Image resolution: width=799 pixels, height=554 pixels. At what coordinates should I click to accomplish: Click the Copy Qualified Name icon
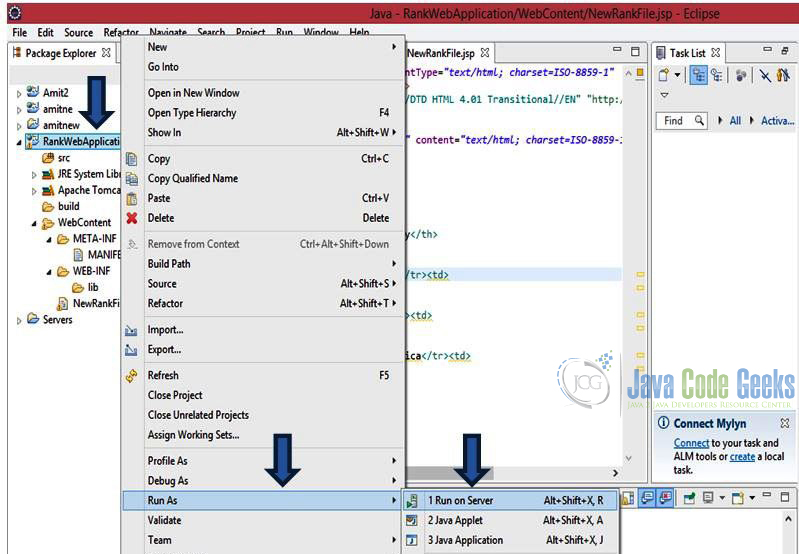coord(131,178)
